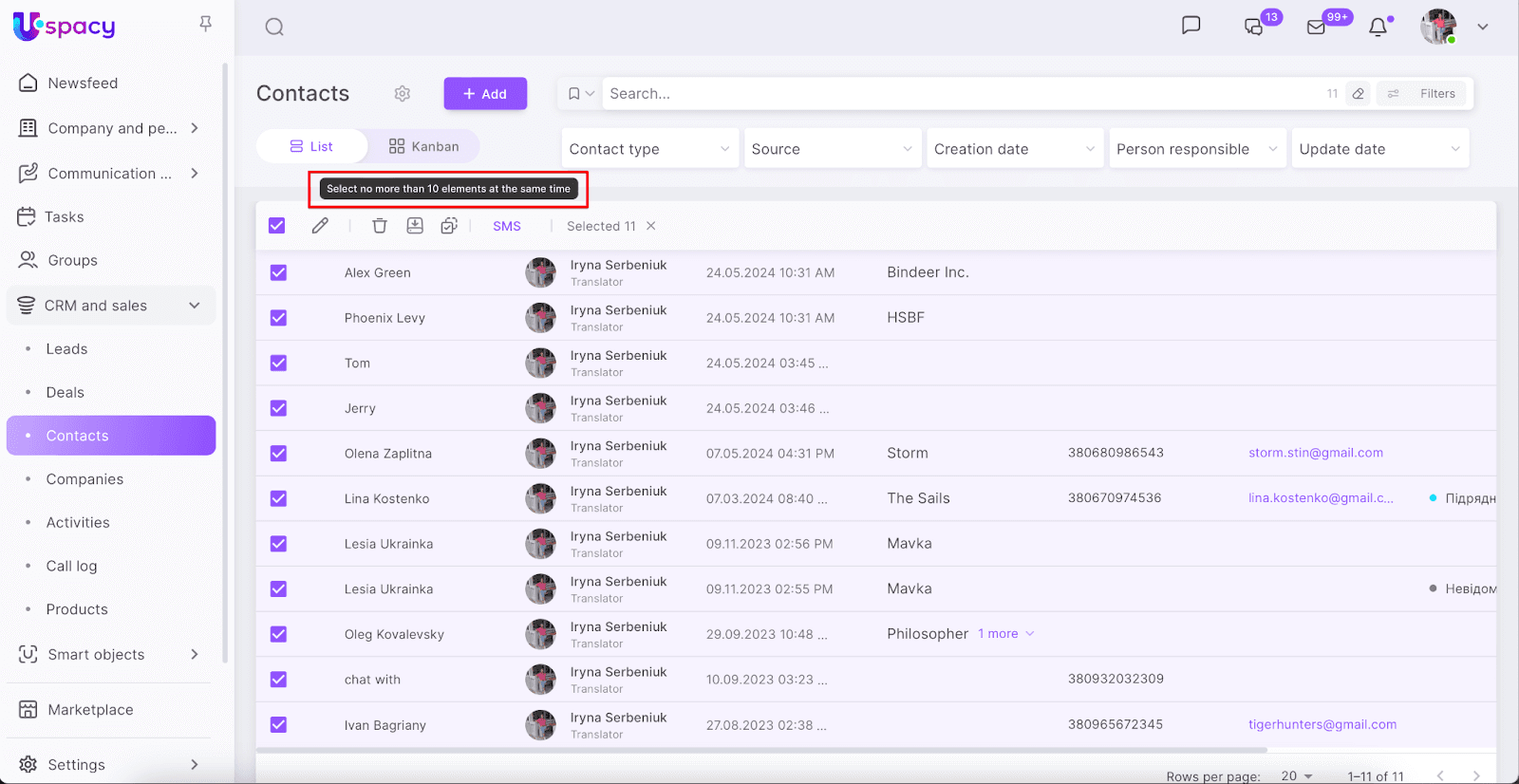
Task: Expand the Person responsible filter dropdown
Action: [x=1196, y=149]
